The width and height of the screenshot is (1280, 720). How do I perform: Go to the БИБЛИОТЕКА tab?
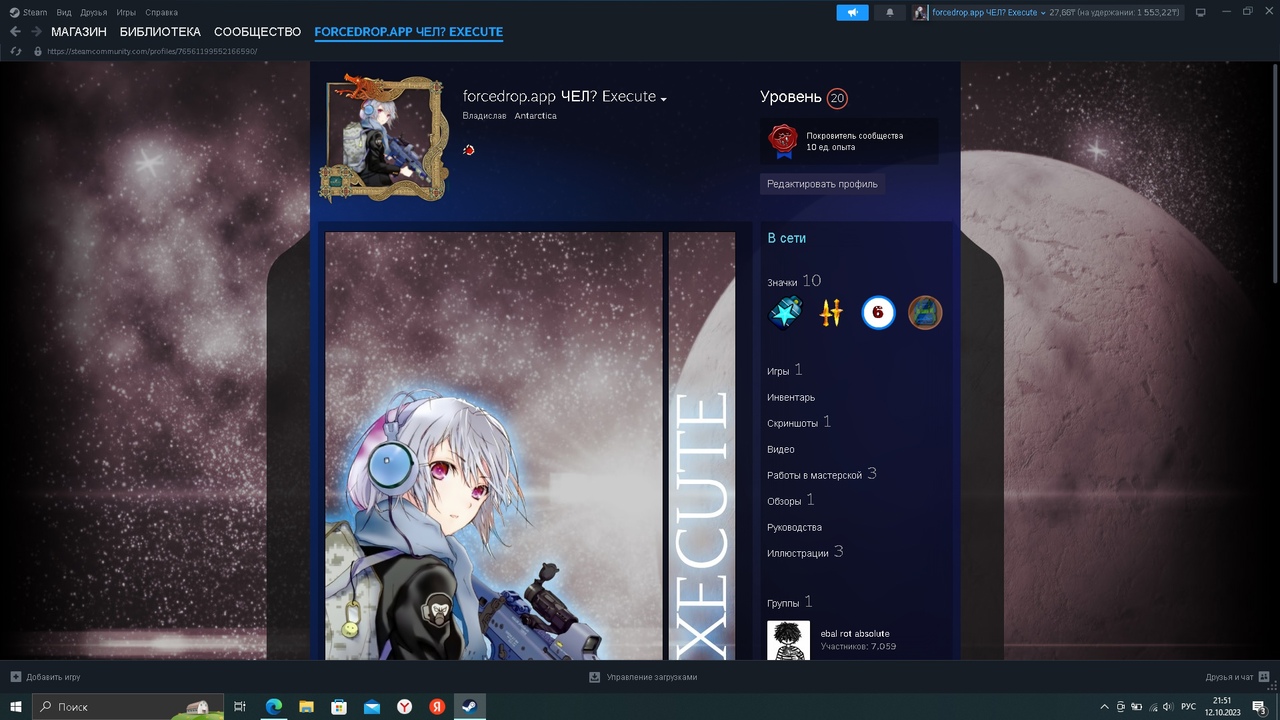pos(160,32)
